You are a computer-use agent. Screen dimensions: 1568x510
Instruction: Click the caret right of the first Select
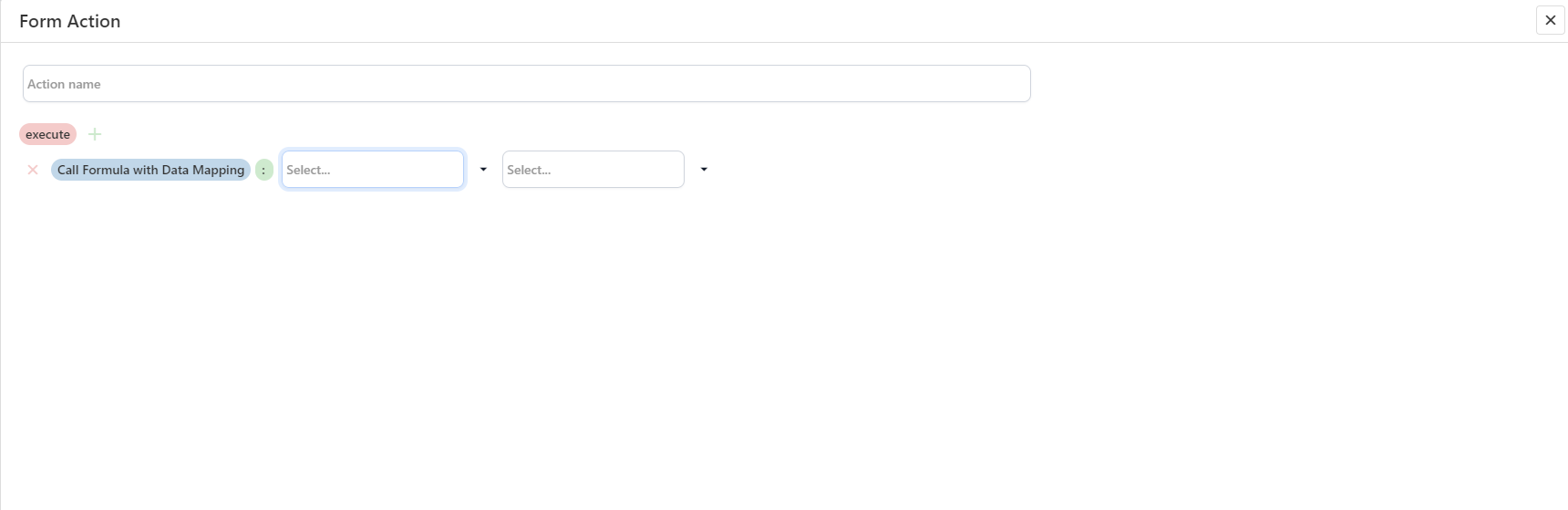click(x=483, y=170)
